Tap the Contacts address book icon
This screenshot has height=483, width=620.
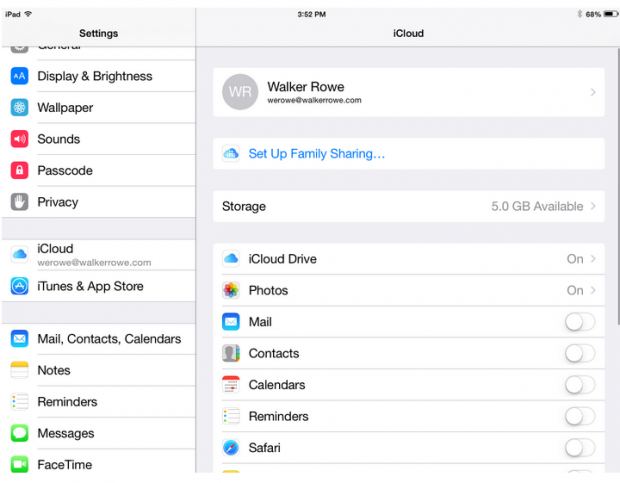[x=231, y=353]
